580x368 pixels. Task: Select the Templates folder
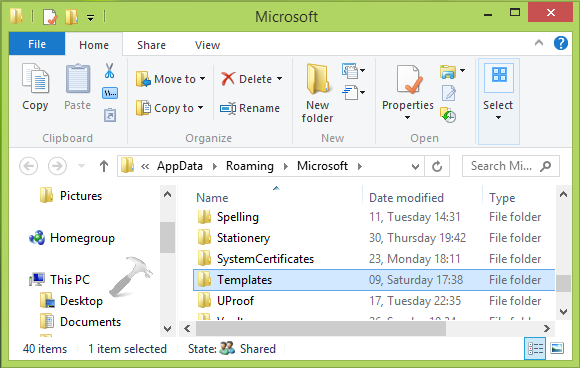click(x=374, y=280)
